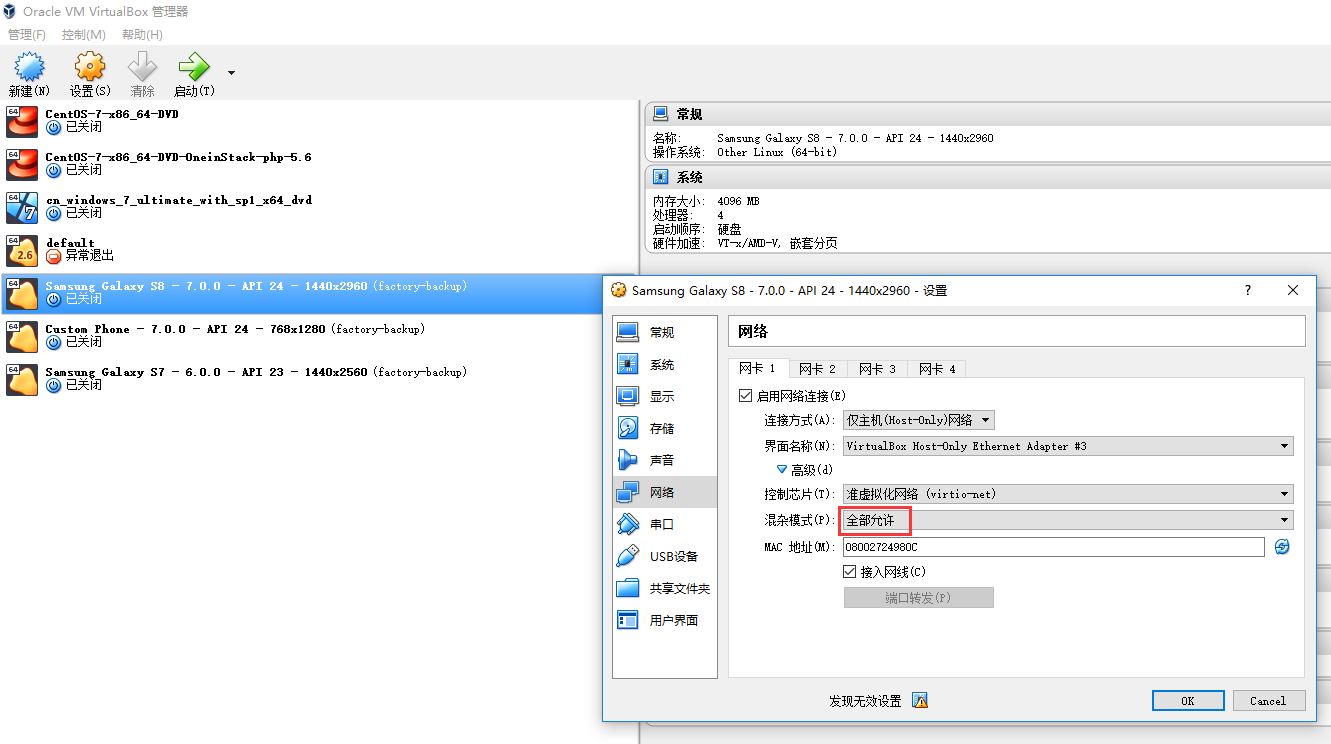Open the 混杂模式 (Promiscuous Mode) dropdown

[1066, 520]
